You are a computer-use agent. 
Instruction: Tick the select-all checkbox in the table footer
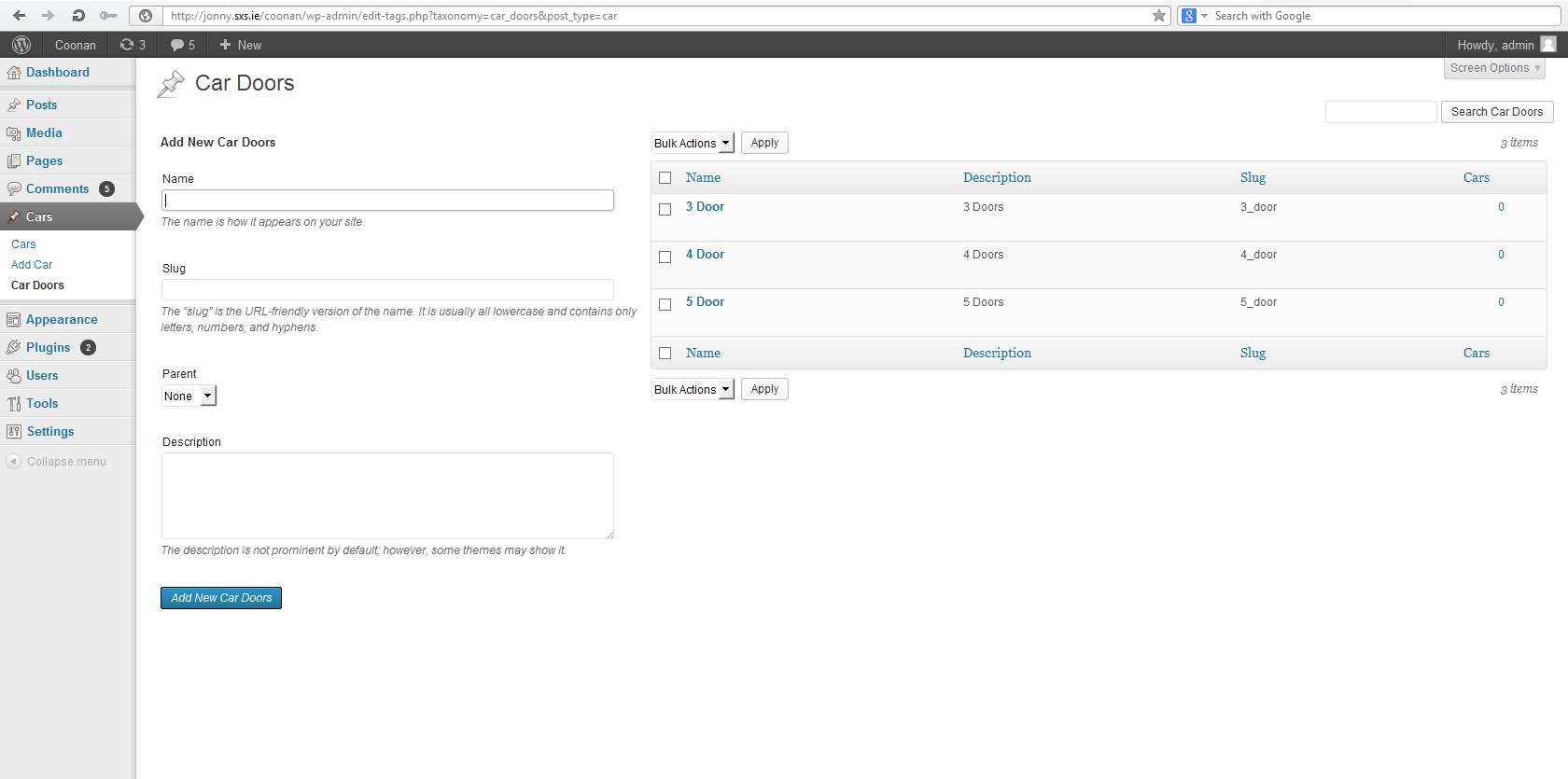click(665, 353)
